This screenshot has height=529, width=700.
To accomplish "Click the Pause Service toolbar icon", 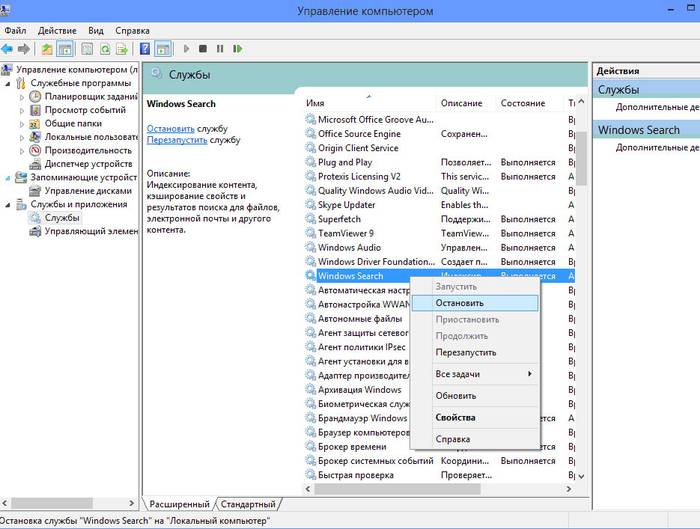I will [220, 48].
